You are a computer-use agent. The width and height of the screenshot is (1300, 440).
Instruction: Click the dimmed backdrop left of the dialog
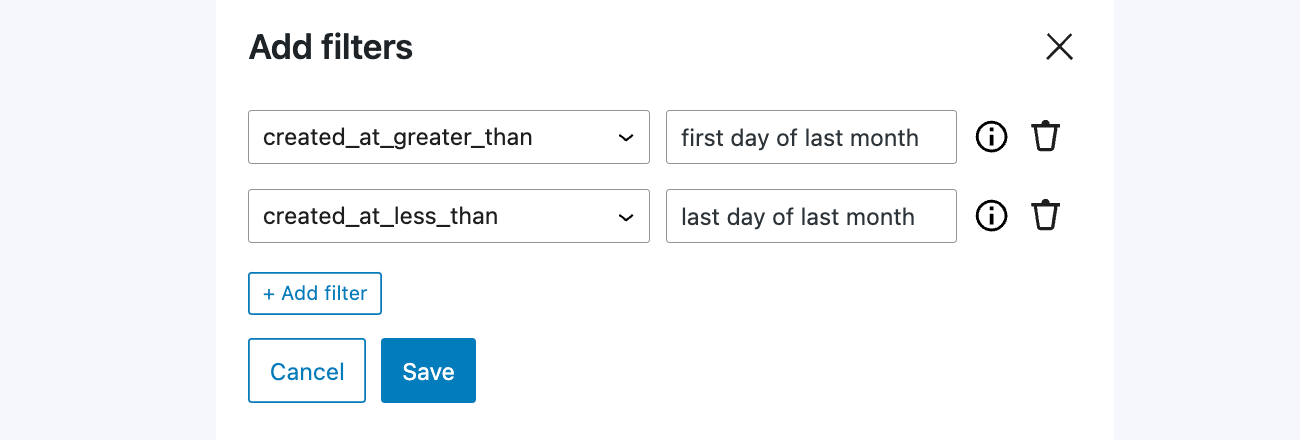pyautogui.click(x=108, y=220)
